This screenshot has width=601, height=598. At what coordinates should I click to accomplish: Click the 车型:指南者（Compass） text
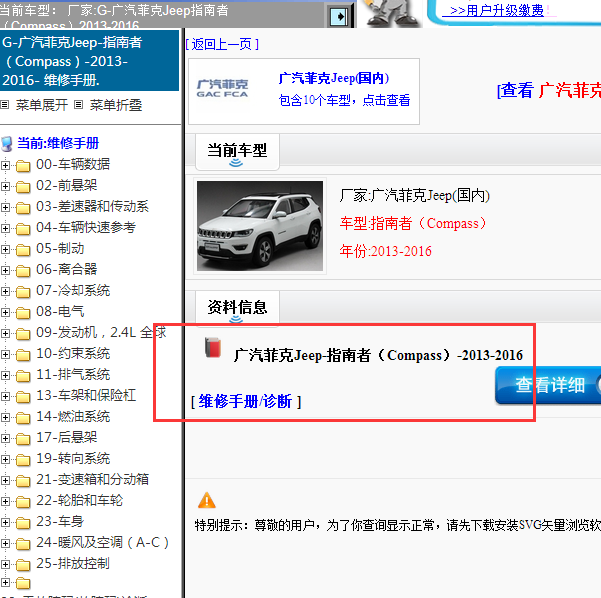[413, 223]
